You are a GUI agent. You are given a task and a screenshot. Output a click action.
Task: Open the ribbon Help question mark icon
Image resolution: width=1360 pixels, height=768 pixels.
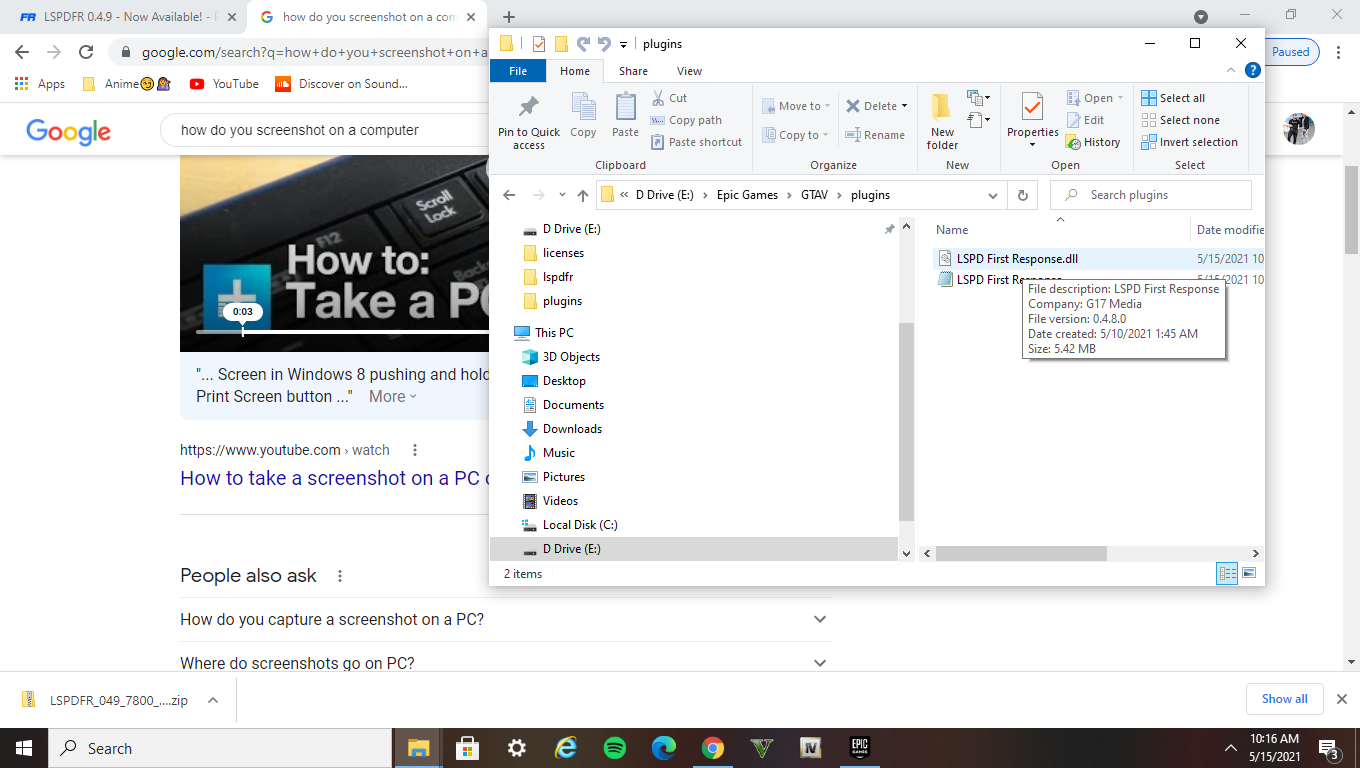point(1252,71)
